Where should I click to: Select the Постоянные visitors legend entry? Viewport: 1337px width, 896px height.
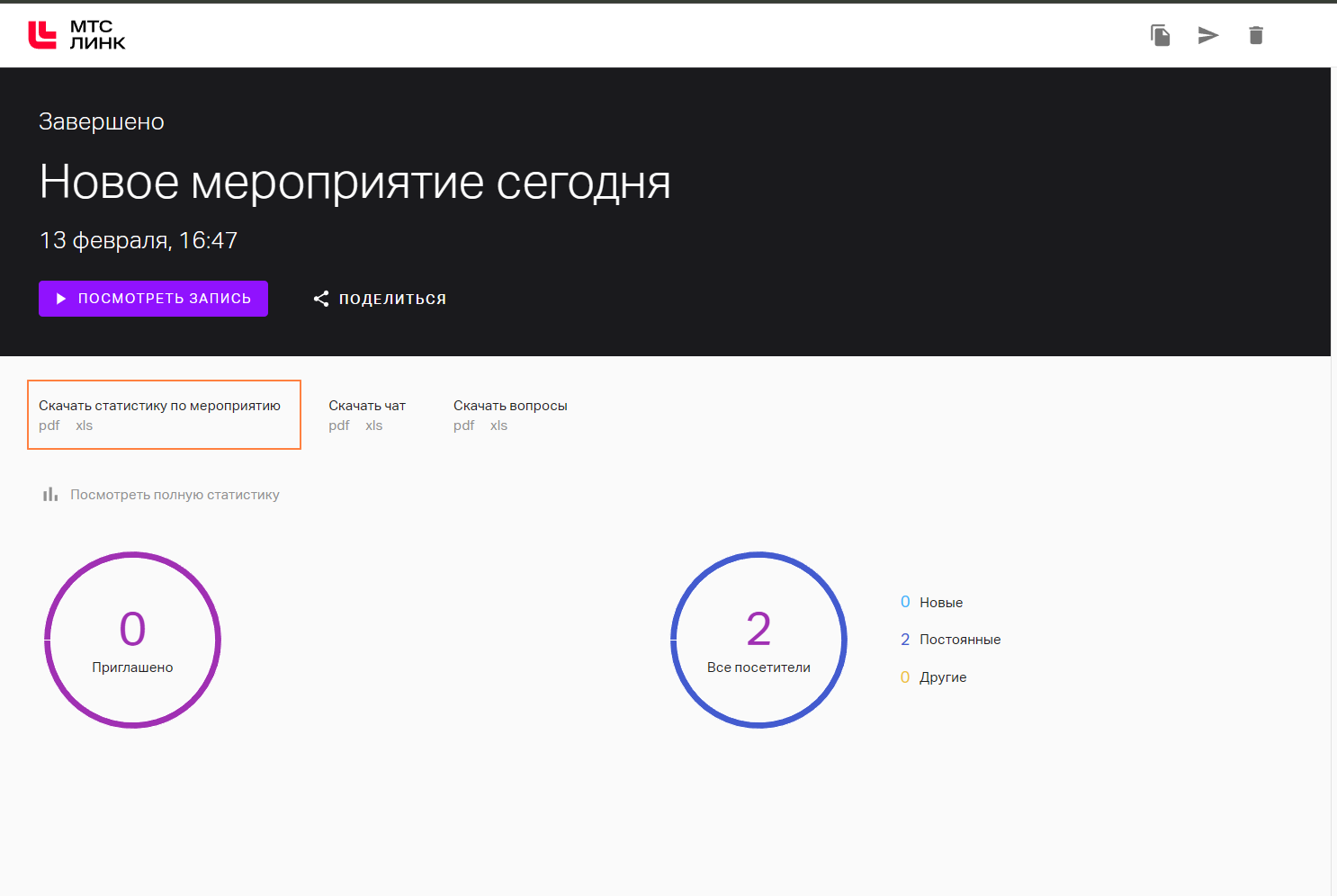pos(959,640)
